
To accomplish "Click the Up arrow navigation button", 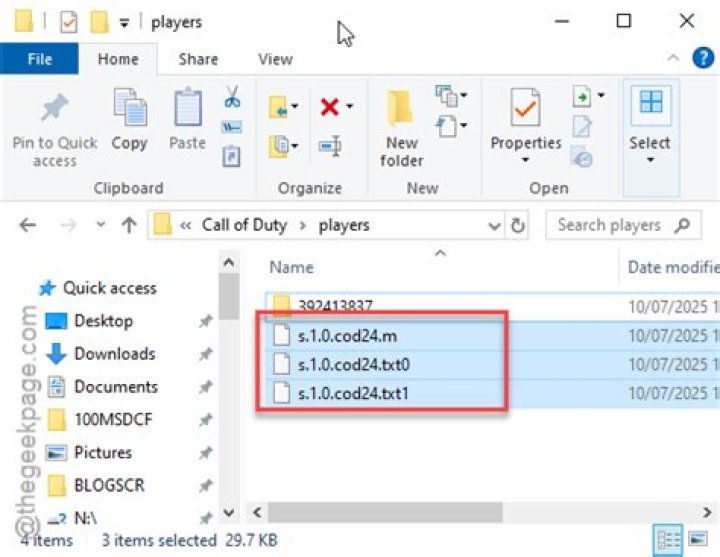I will click(128, 226).
